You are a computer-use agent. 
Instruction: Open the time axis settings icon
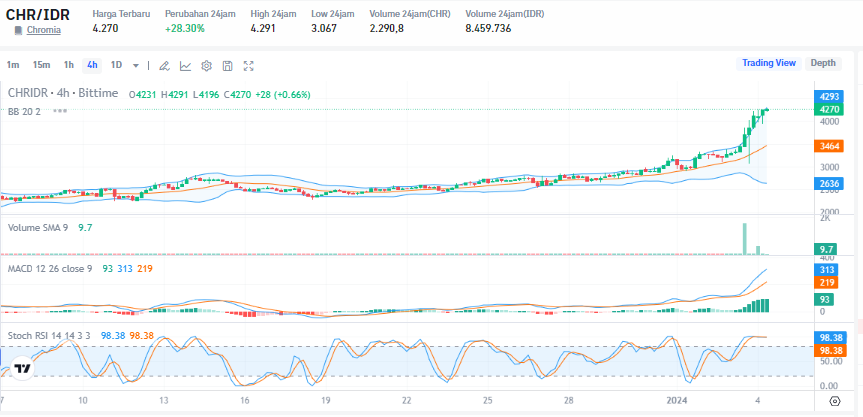pos(835,401)
